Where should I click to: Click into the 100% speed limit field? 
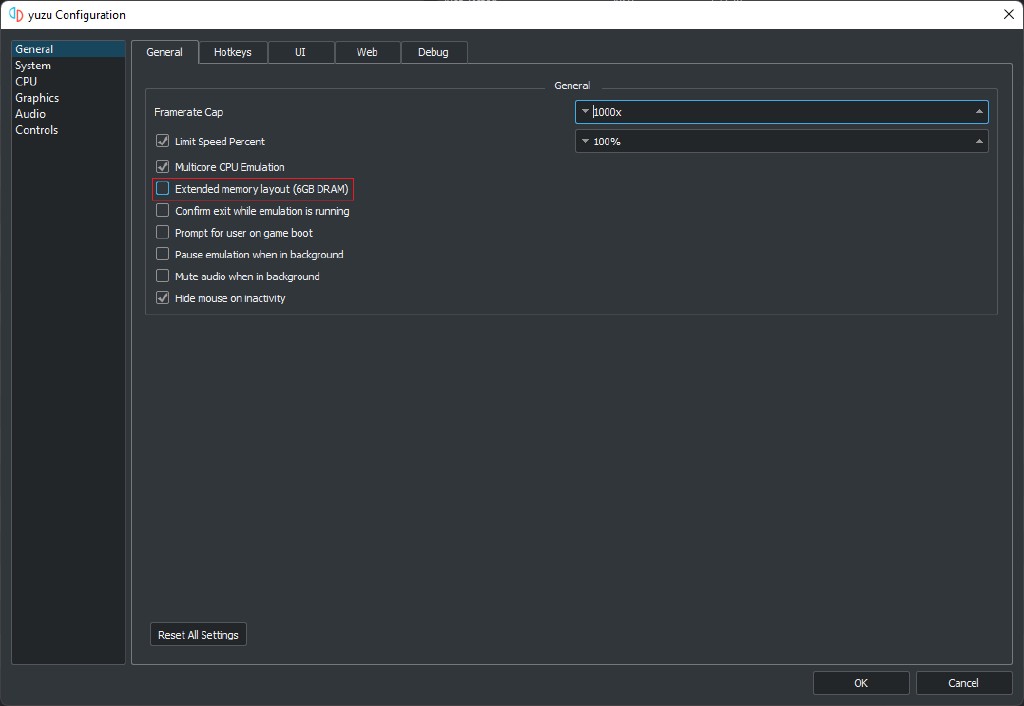point(782,141)
